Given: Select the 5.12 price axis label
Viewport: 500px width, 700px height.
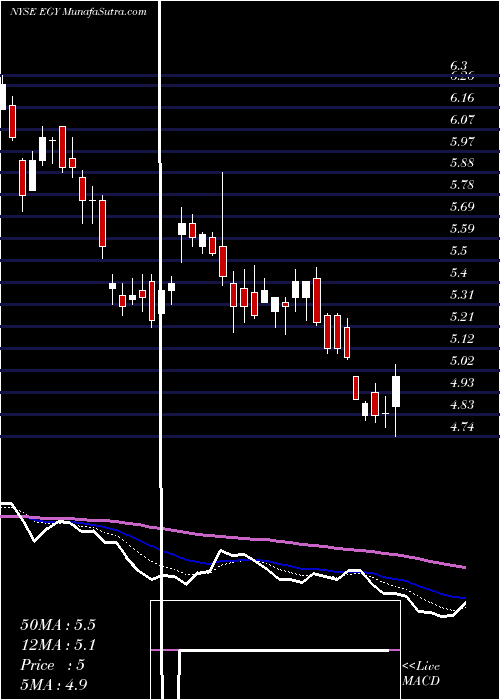Looking at the screenshot, I should (462, 339).
